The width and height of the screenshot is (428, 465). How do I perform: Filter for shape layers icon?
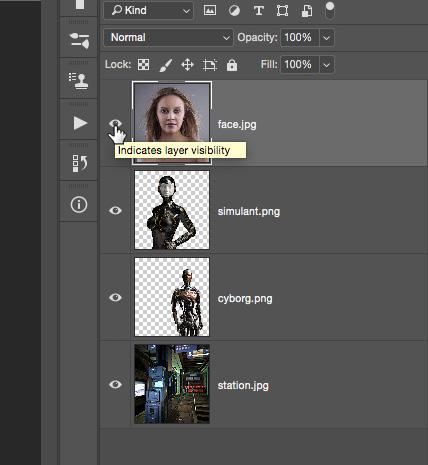click(x=282, y=11)
